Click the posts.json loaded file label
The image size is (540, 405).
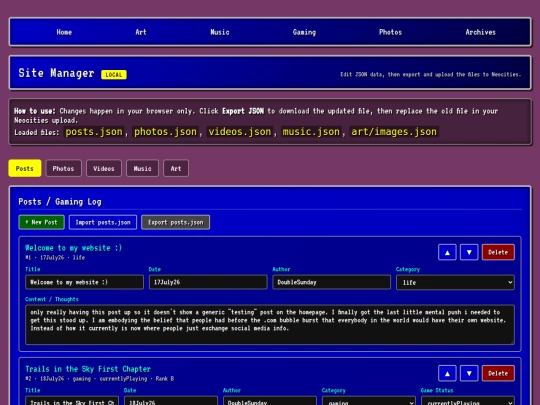coord(94,132)
